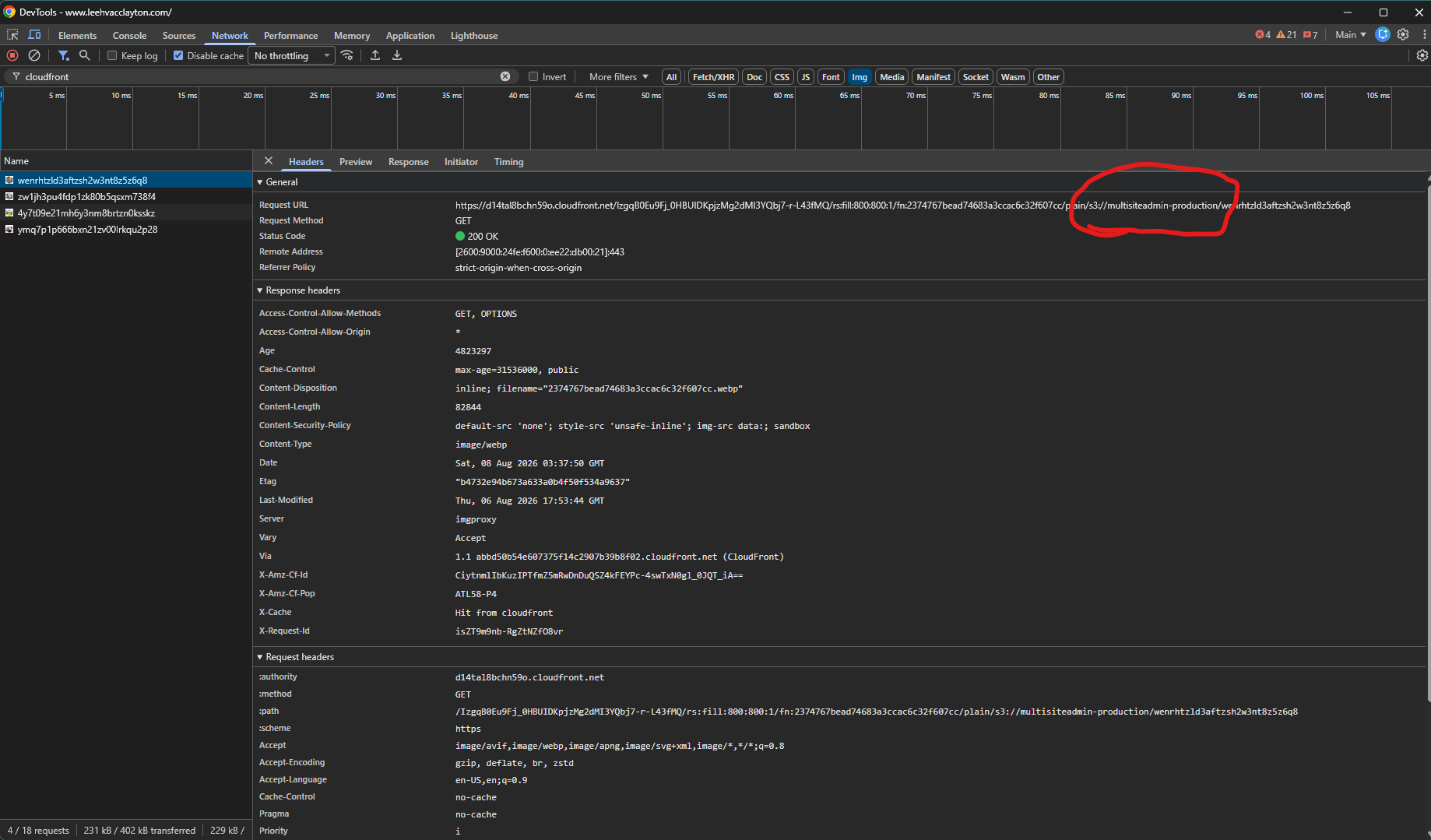Click the inspect element picker icon
Viewport: 1431px width, 840px height.
[12, 35]
